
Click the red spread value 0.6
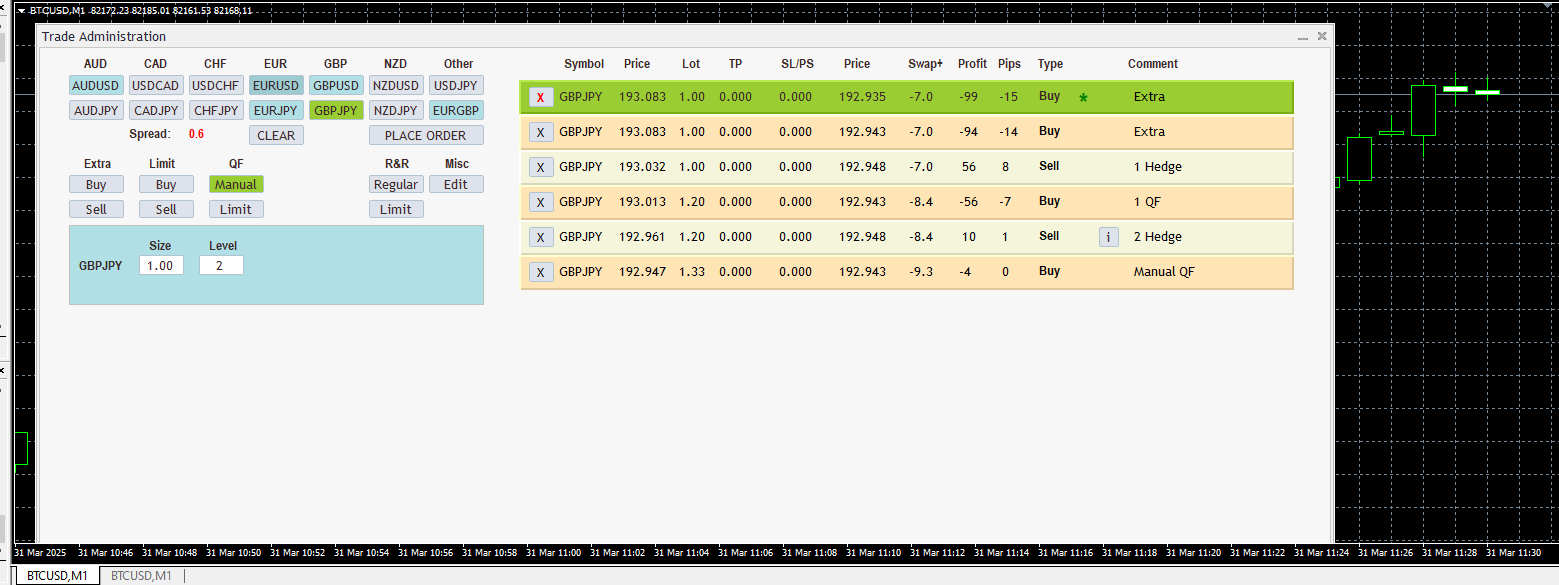(196, 134)
